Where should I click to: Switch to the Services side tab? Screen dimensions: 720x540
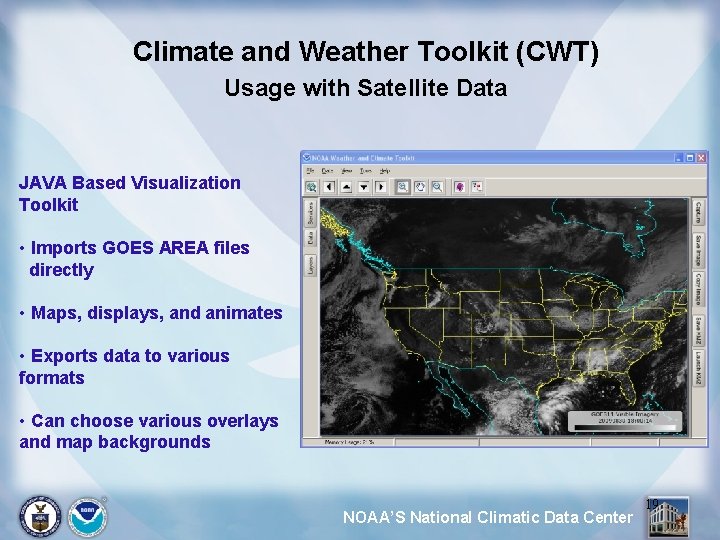(310, 213)
